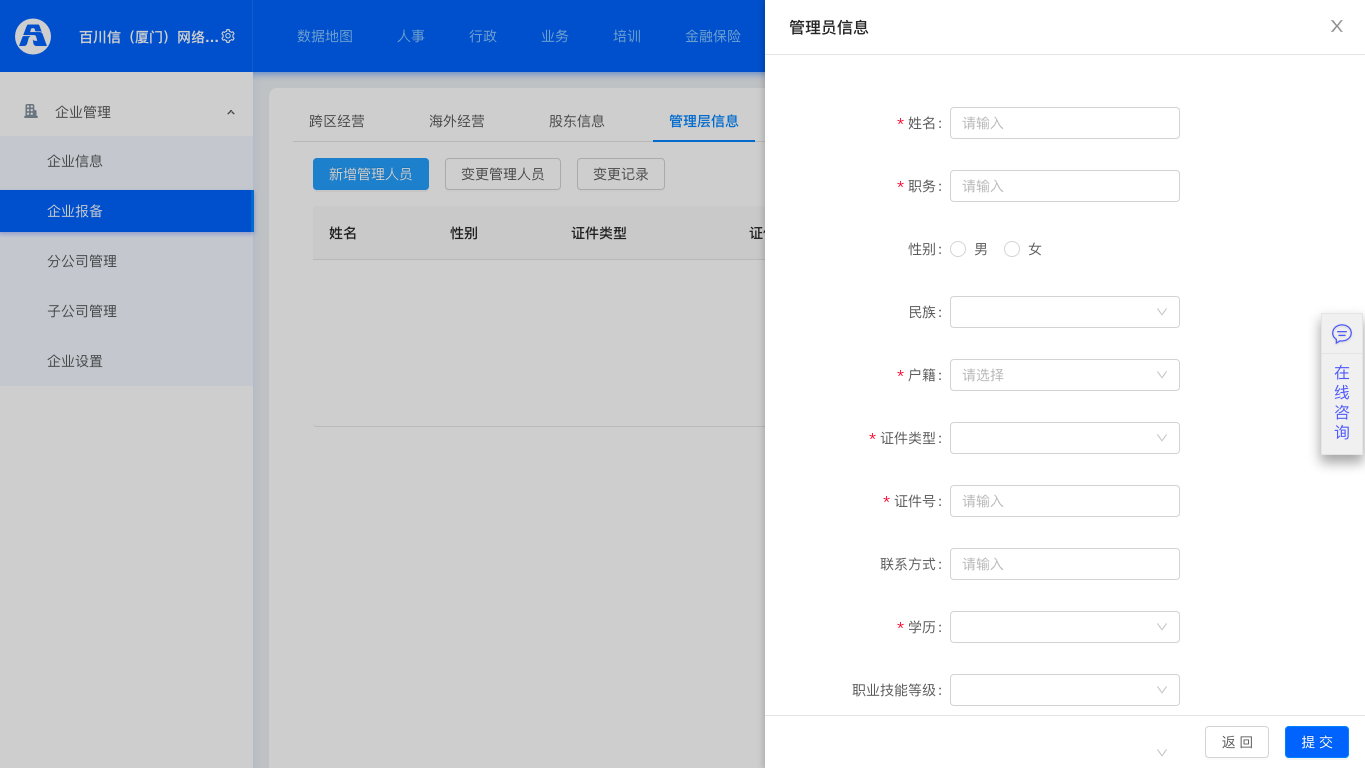
Task: Open the 职业技能等级 dropdown
Action: coord(1064,690)
